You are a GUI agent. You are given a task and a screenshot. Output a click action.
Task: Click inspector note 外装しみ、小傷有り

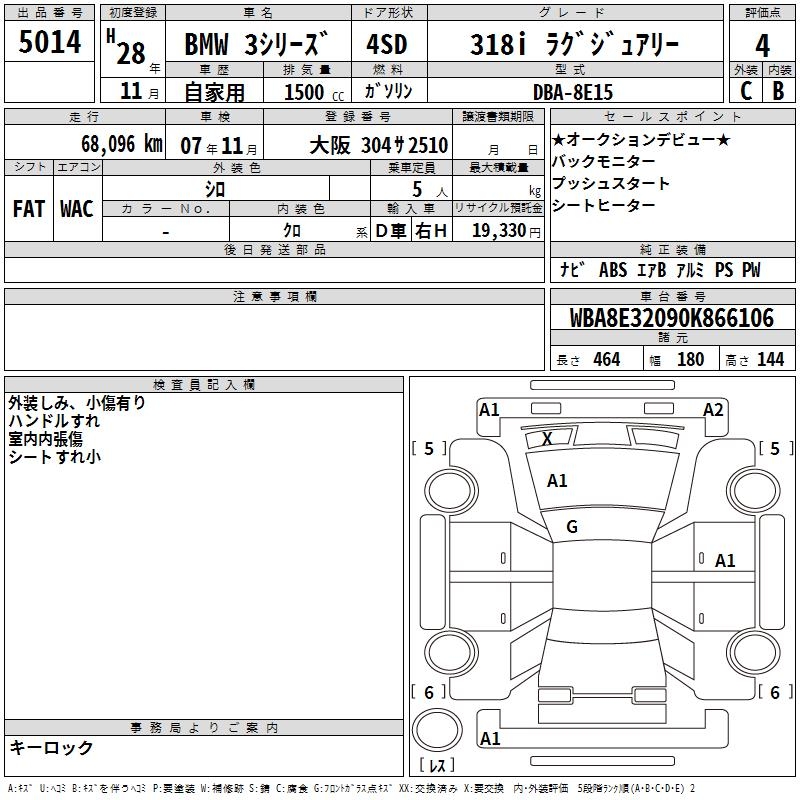[77, 403]
